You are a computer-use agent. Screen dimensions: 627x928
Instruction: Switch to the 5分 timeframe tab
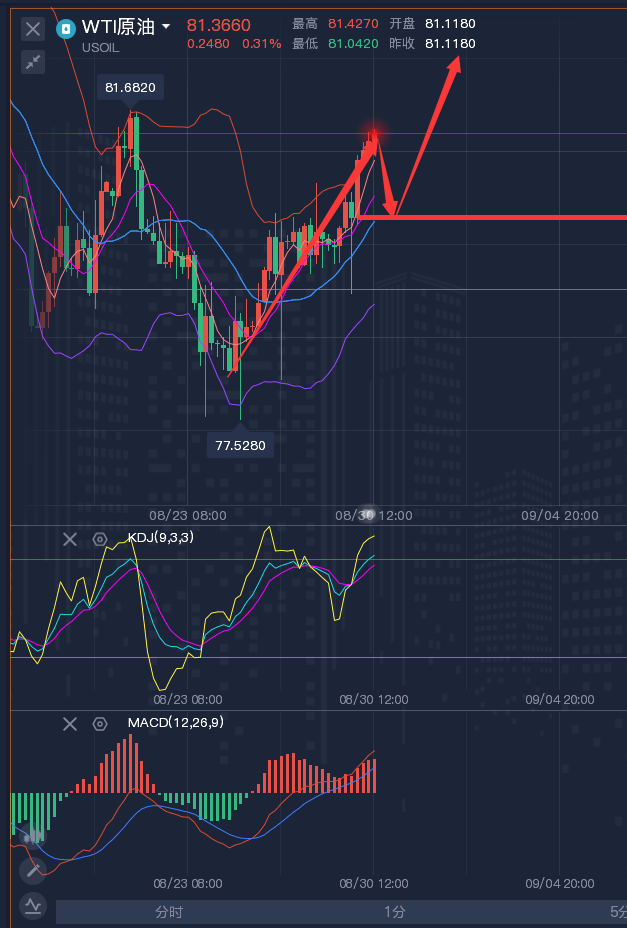[618, 912]
